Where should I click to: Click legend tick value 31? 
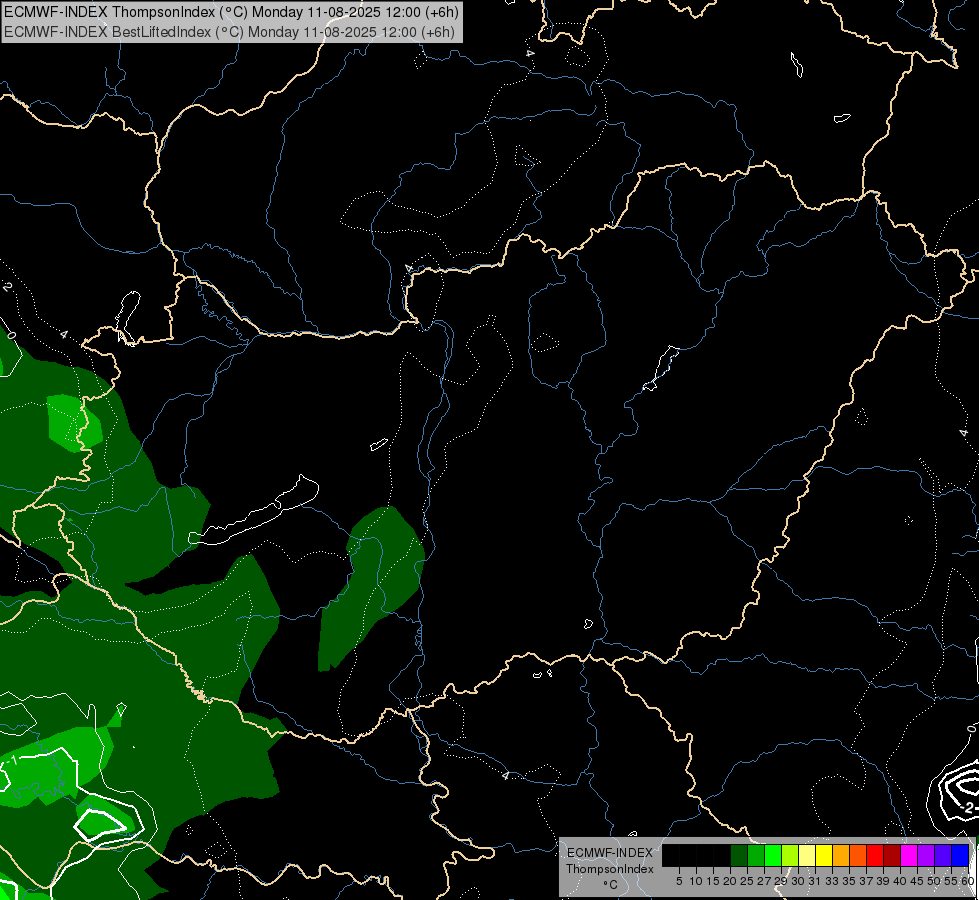(815, 881)
